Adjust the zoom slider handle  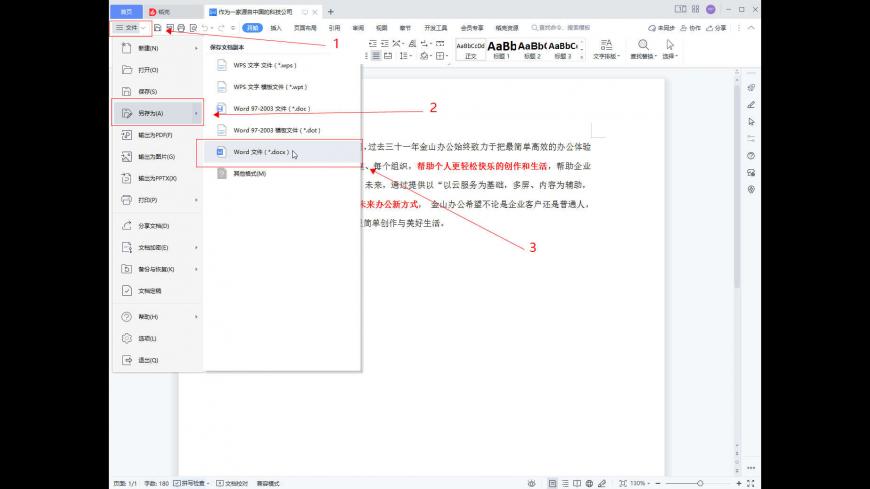[x=700, y=483]
